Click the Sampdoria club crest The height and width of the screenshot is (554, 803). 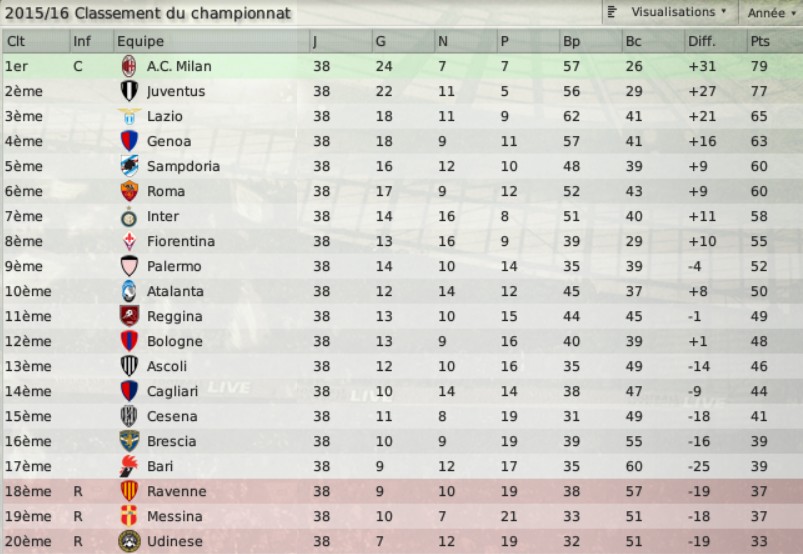point(129,166)
